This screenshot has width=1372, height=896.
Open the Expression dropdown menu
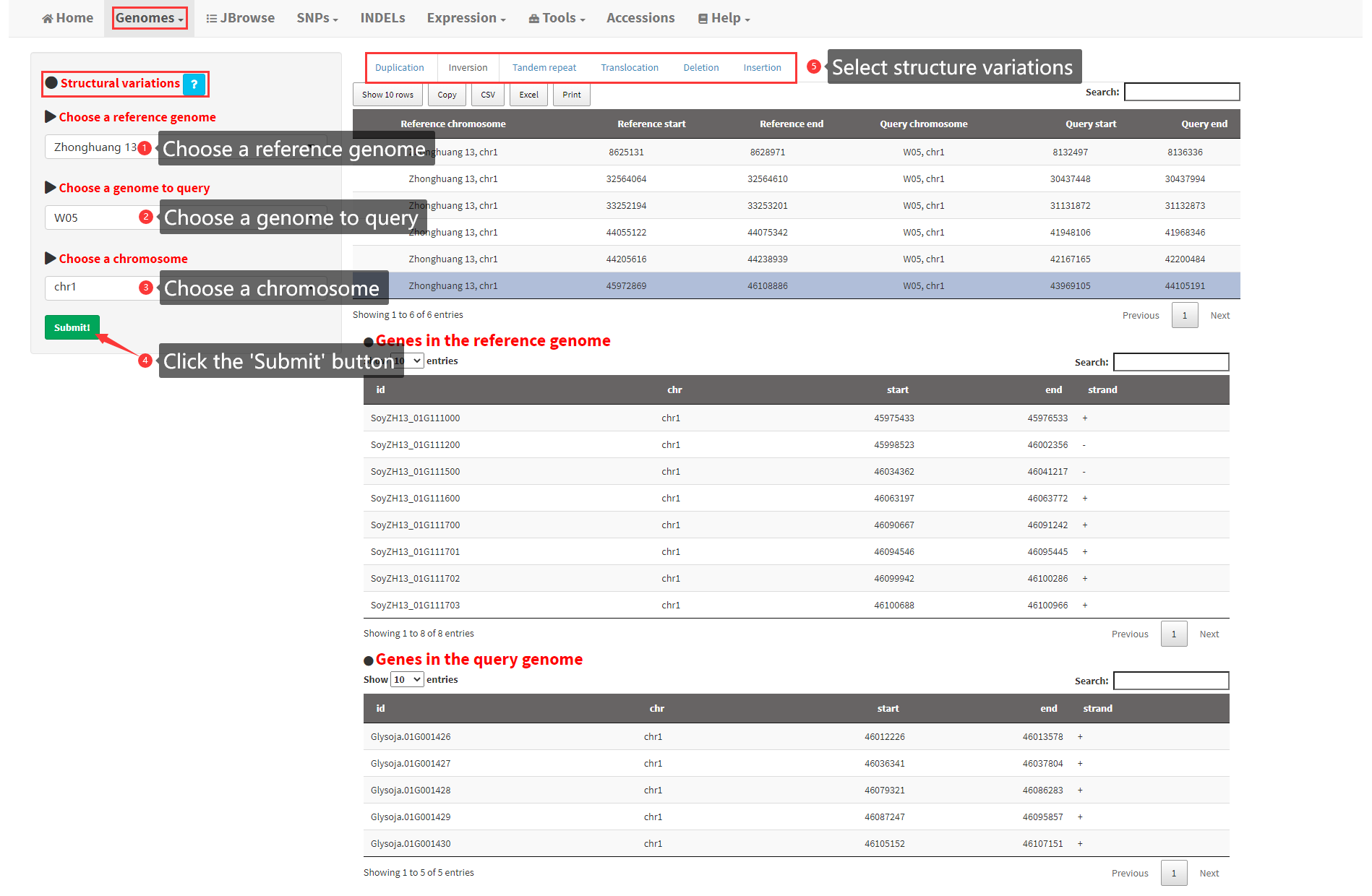point(466,18)
